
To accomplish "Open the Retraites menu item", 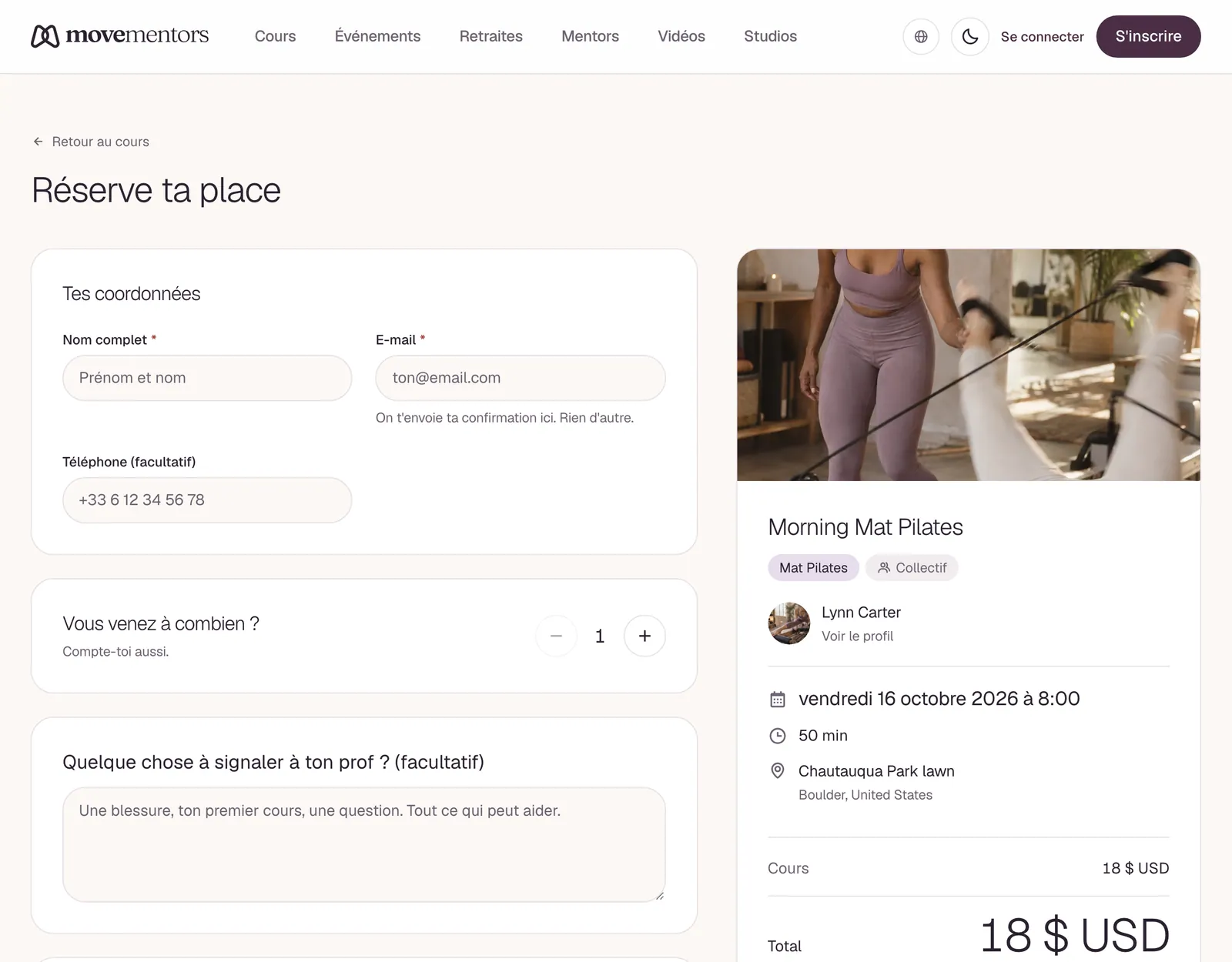I will click(x=490, y=36).
